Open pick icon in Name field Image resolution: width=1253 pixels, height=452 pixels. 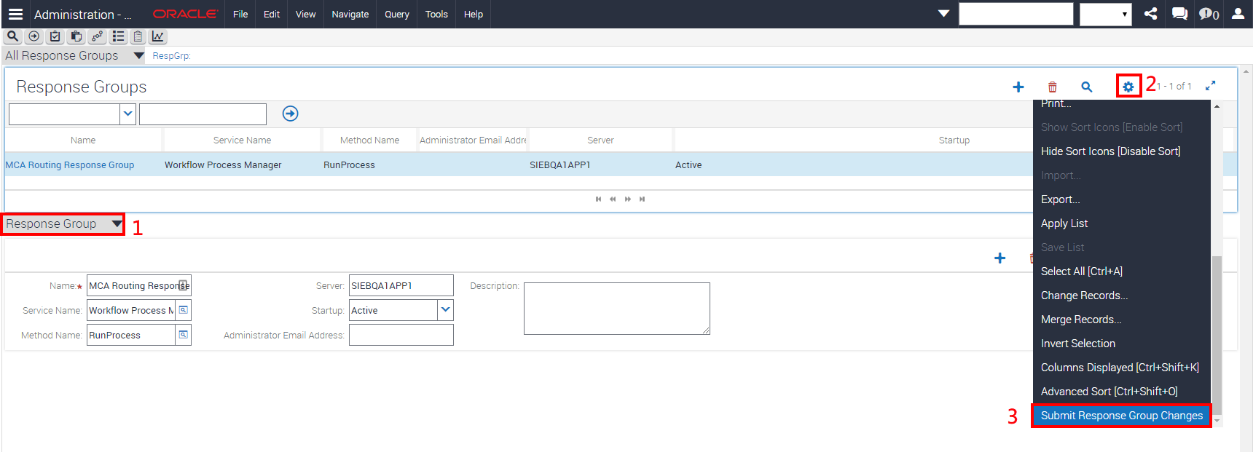click(184, 285)
